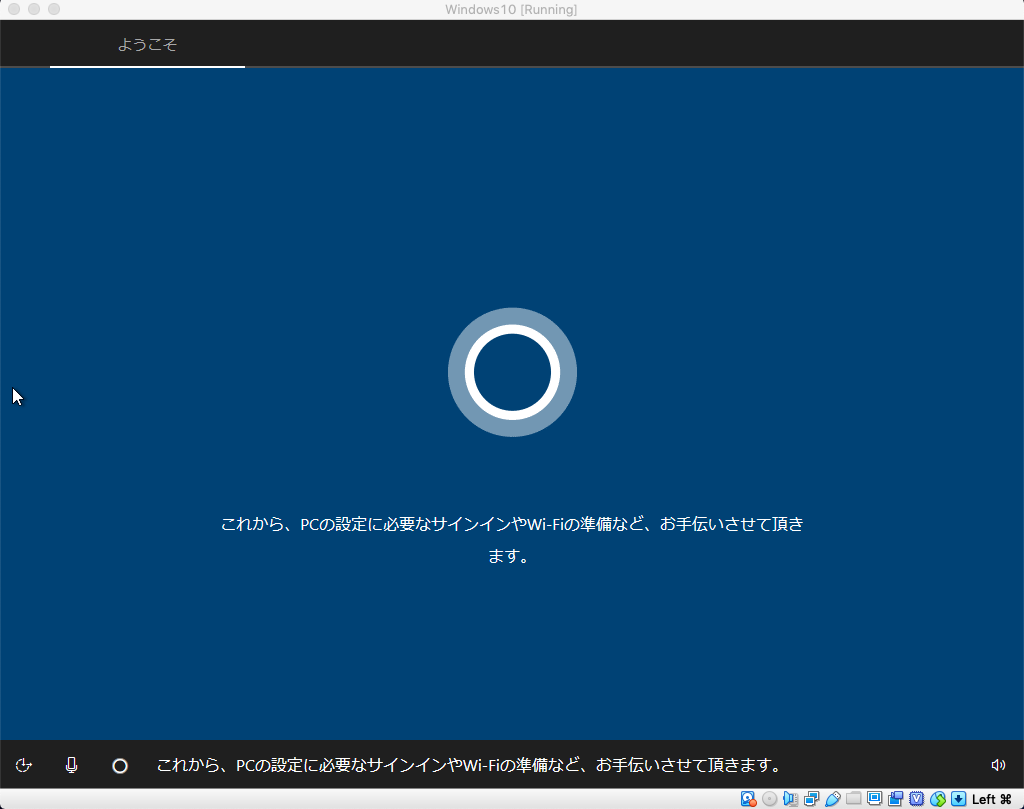The image size is (1024, 809).
Task: Select the ようこそ tab
Action: click(x=146, y=44)
